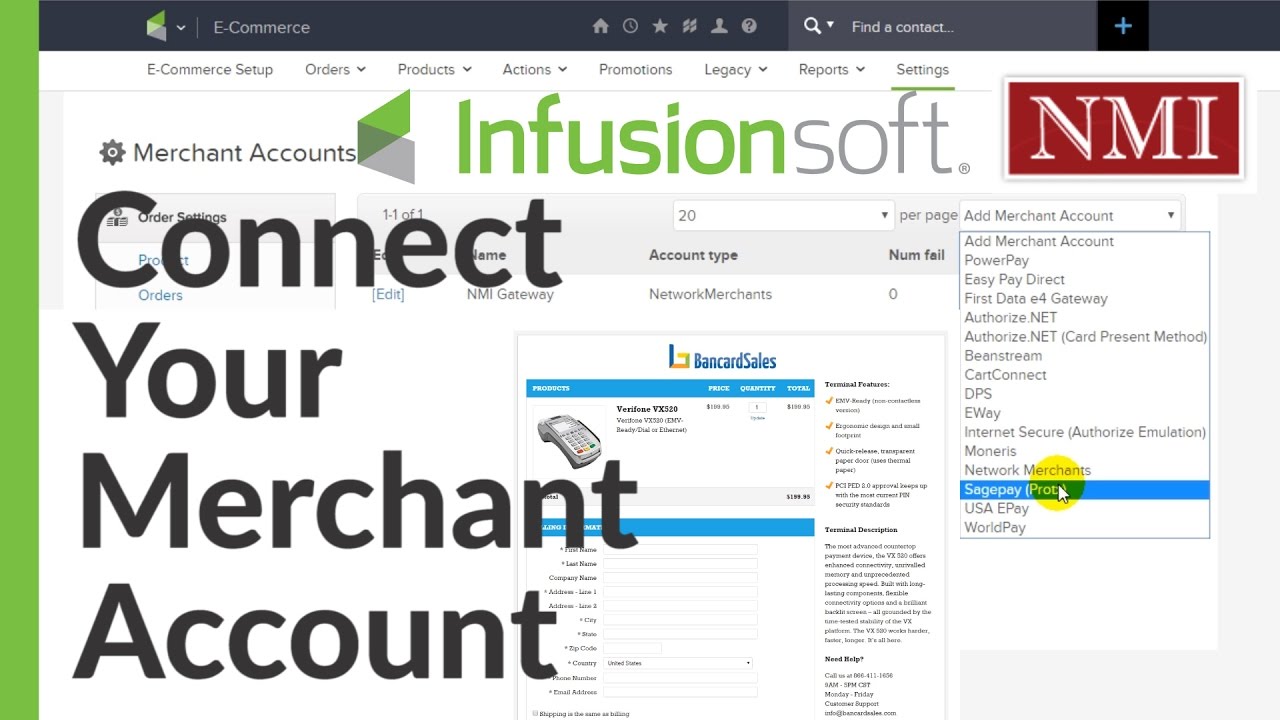Open favorites with the star icon
1280x720 pixels.
(x=660, y=27)
